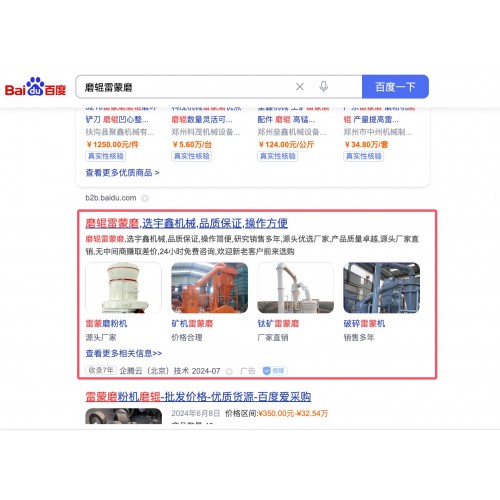Click the 破碎雷蒙机 product label
The height and width of the screenshot is (500, 500).
[364, 323]
